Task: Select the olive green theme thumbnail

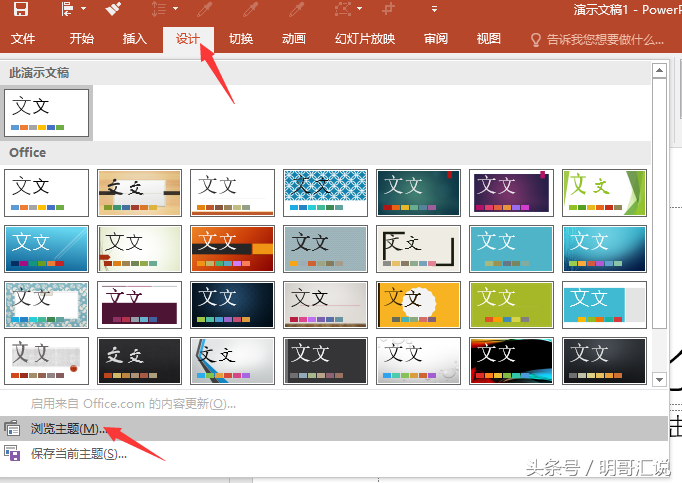Action: (512, 304)
